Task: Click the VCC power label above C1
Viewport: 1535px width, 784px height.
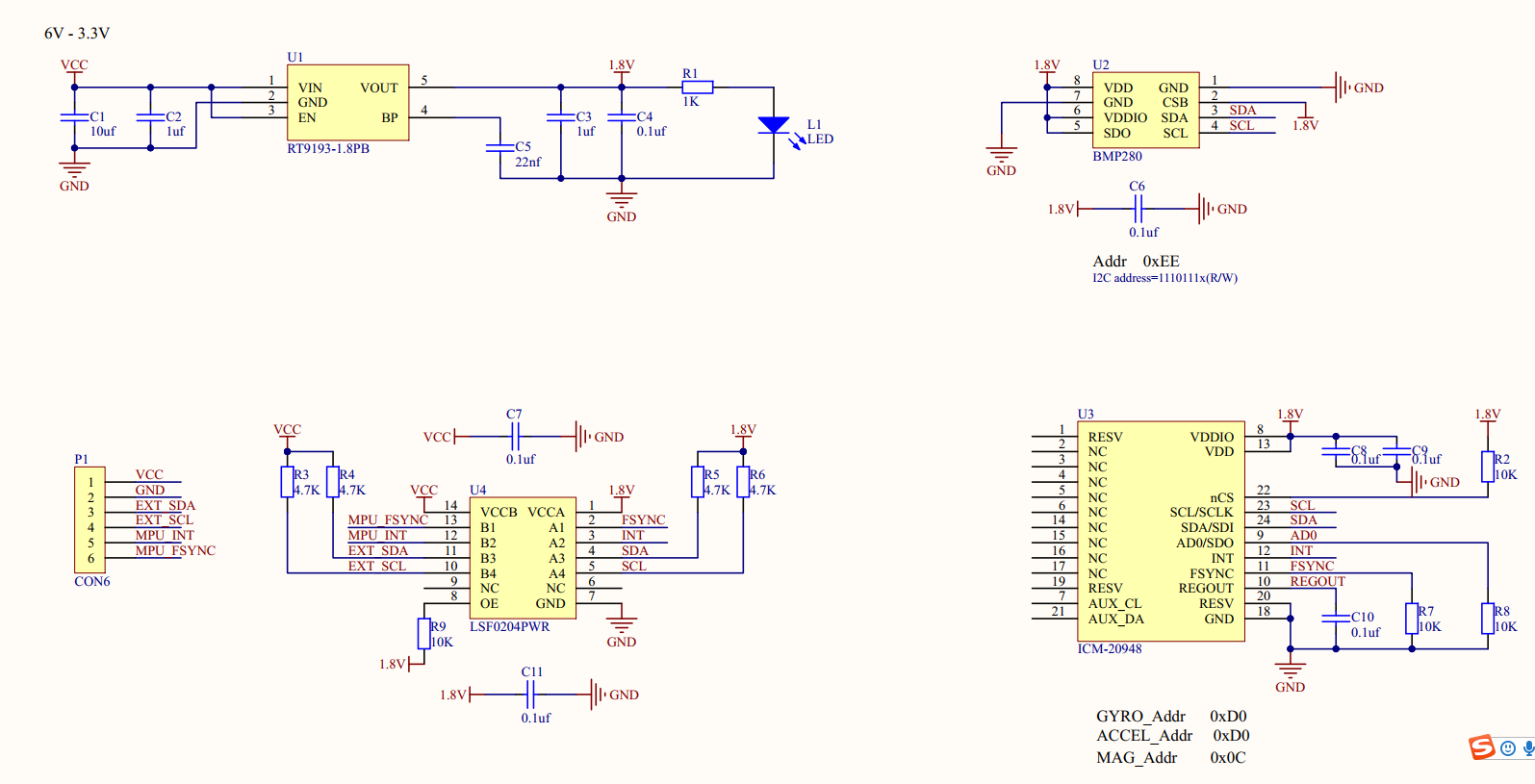Action: (x=74, y=65)
